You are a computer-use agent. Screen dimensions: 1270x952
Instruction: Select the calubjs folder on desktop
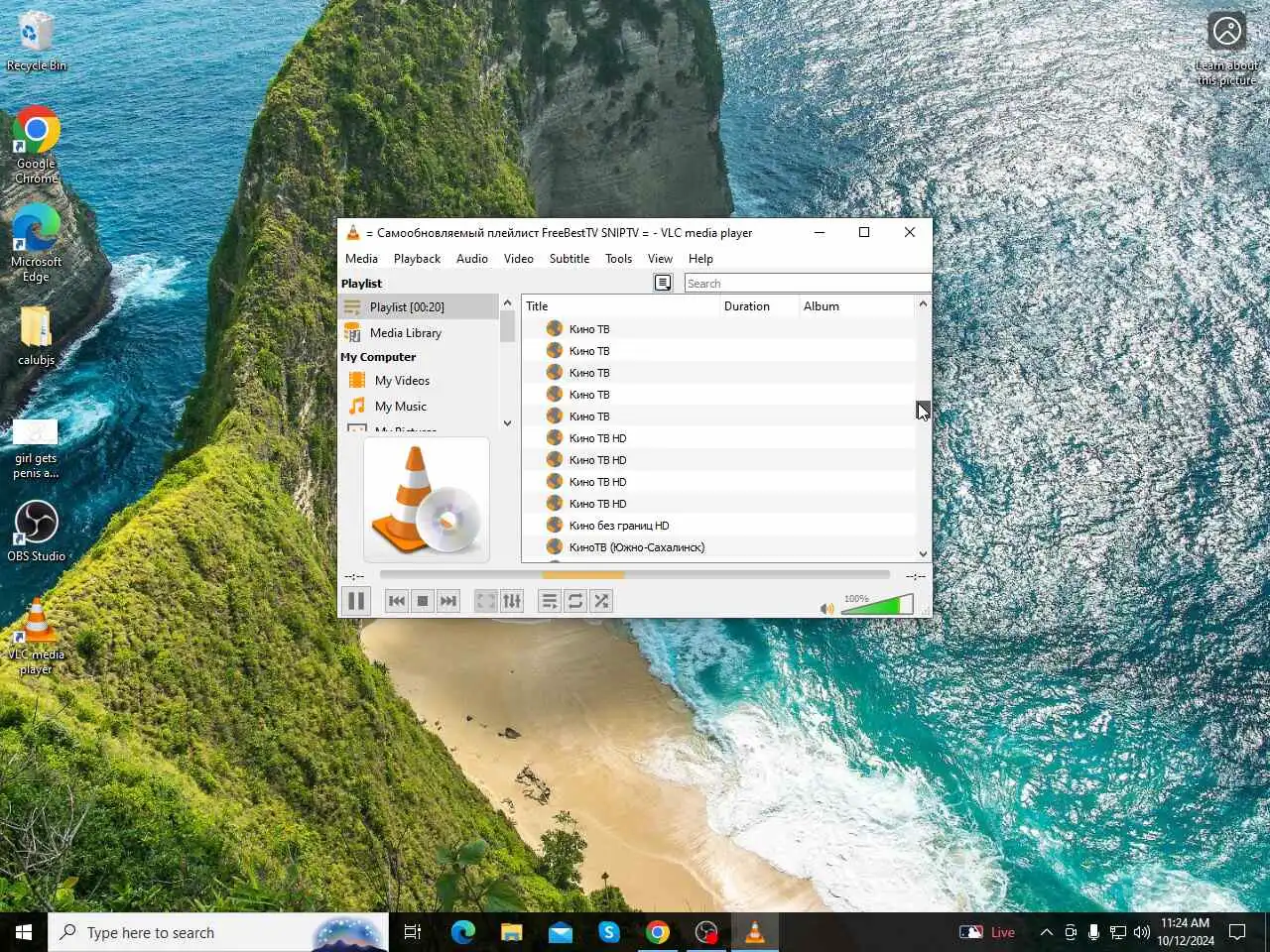click(36, 335)
